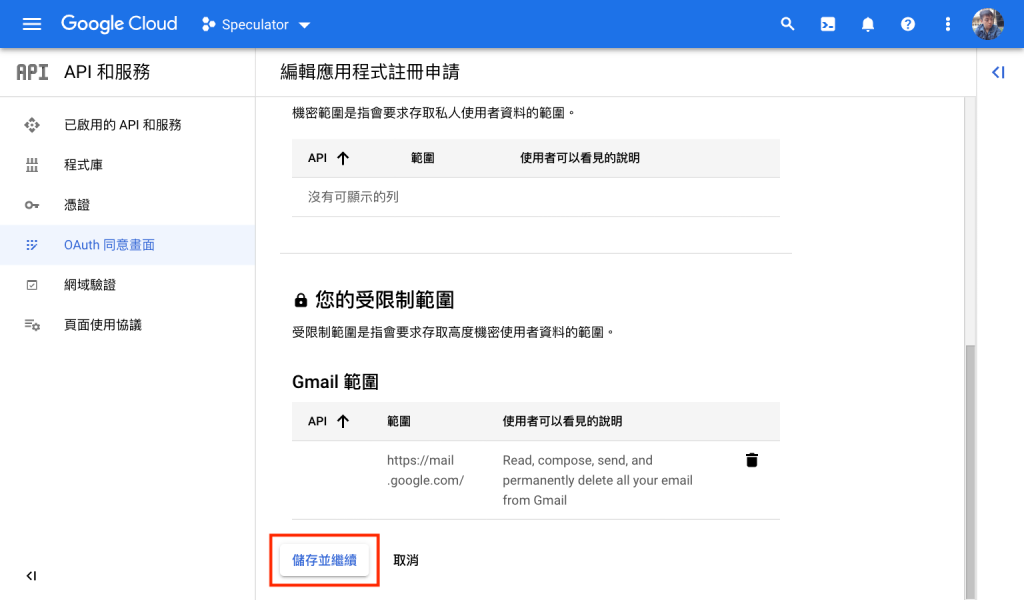Click 'Read, compose, send' scope description
The width and height of the screenshot is (1024, 600).
[598, 480]
